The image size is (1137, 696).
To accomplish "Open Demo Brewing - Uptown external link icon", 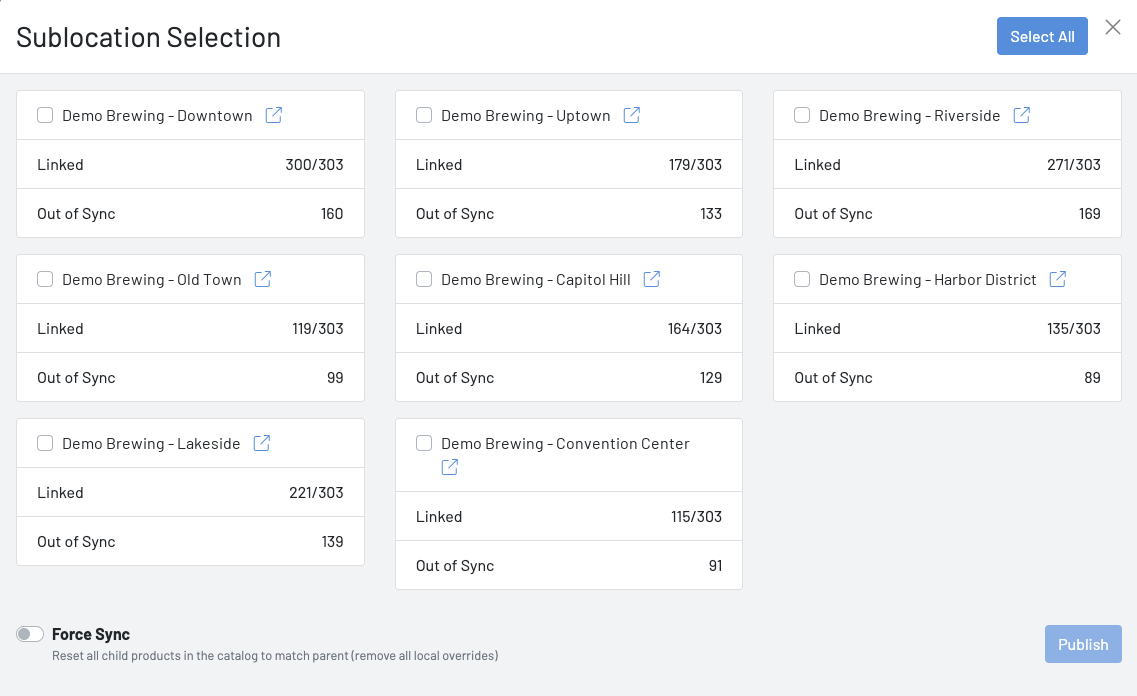I will click(632, 115).
